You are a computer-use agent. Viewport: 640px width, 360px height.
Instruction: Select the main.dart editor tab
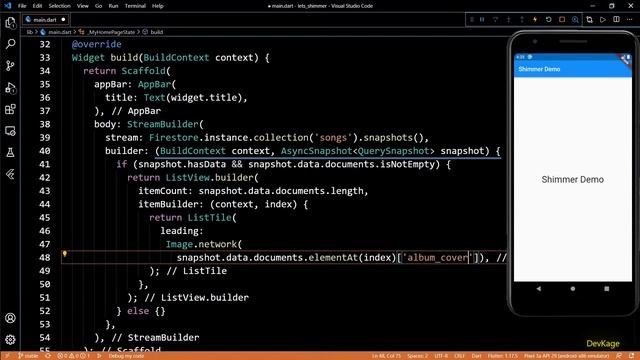pyautogui.click(x=45, y=20)
